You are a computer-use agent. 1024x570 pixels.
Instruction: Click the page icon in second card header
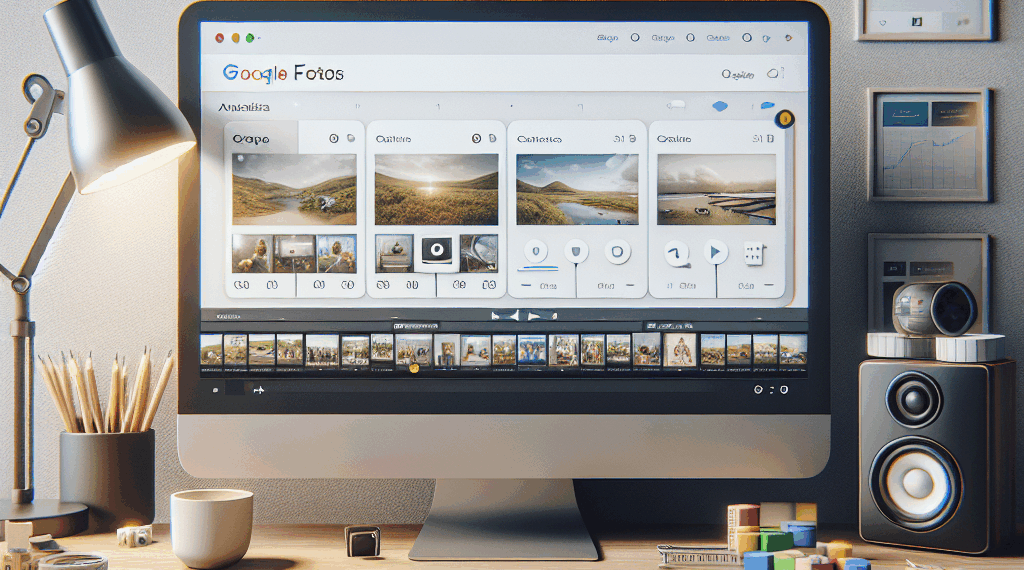click(492, 138)
